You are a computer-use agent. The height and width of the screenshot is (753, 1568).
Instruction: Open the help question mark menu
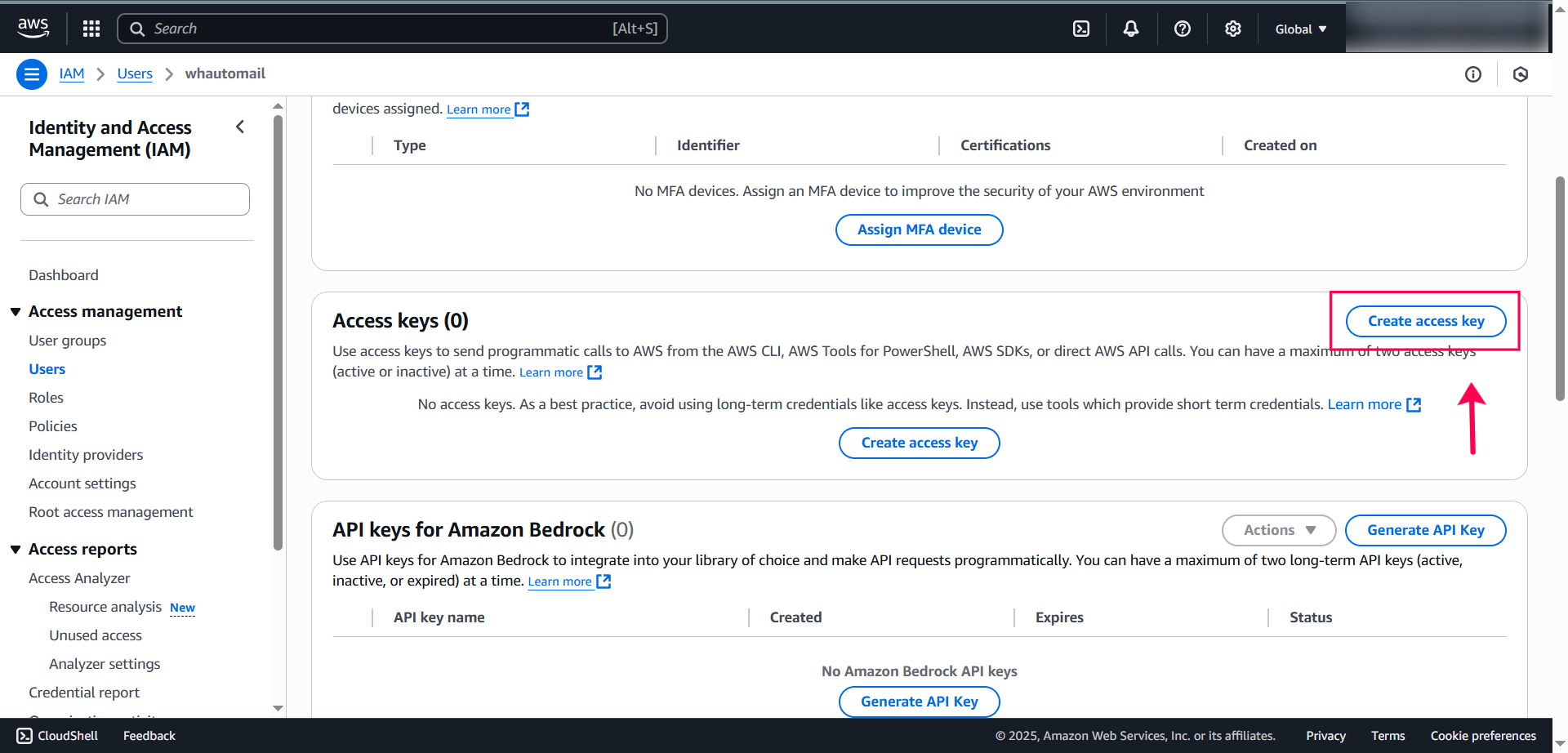pyautogui.click(x=1182, y=28)
